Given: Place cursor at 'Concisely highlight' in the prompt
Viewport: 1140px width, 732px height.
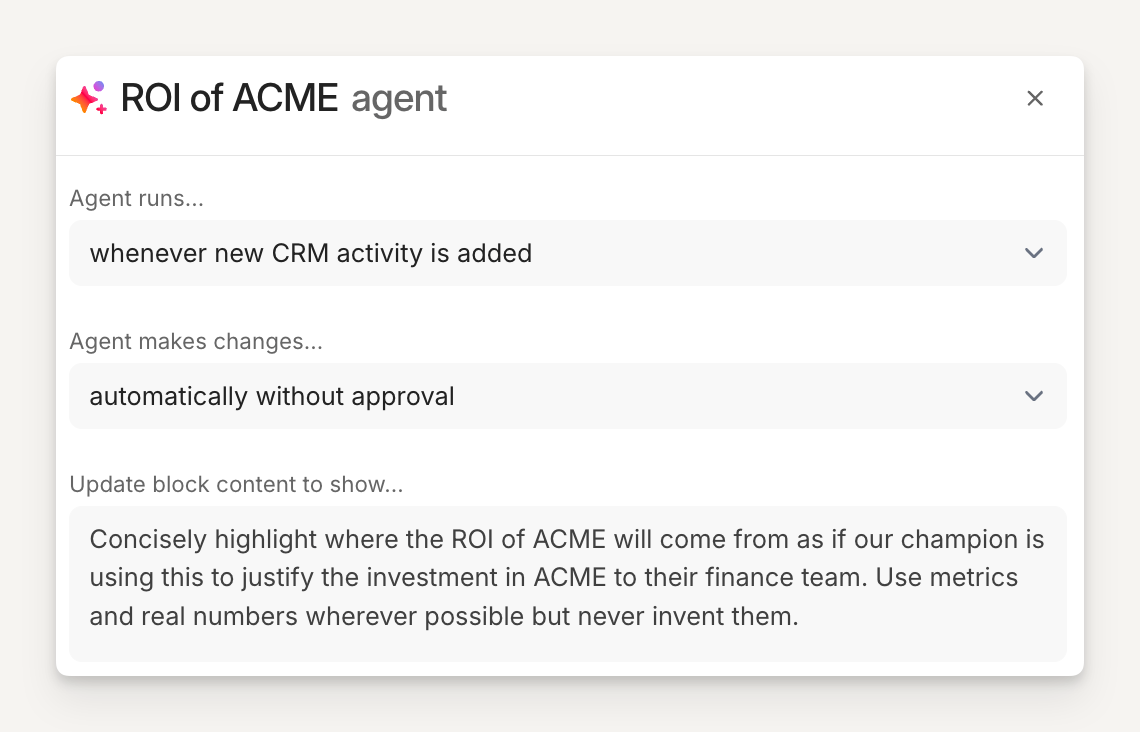Looking at the screenshot, I should [91, 540].
